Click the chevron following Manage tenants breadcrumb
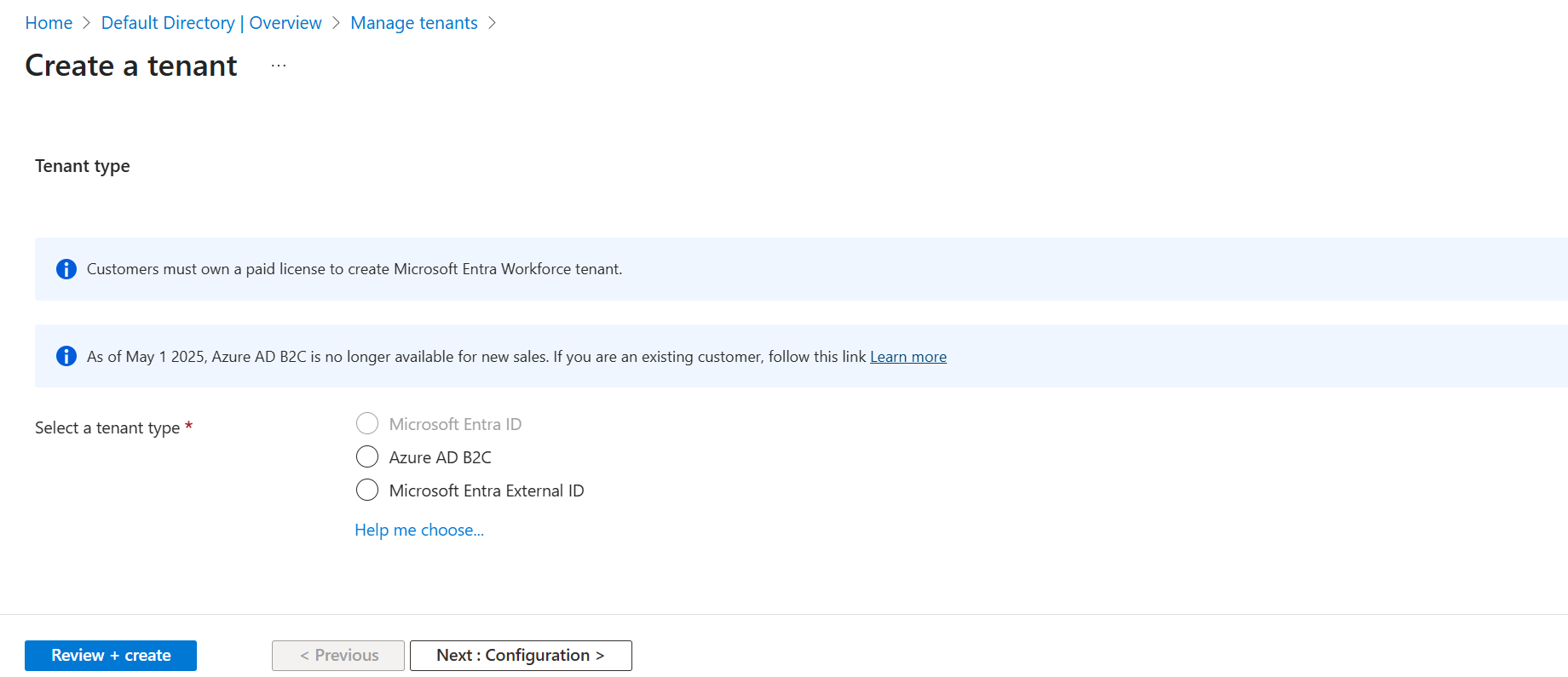 click(492, 23)
